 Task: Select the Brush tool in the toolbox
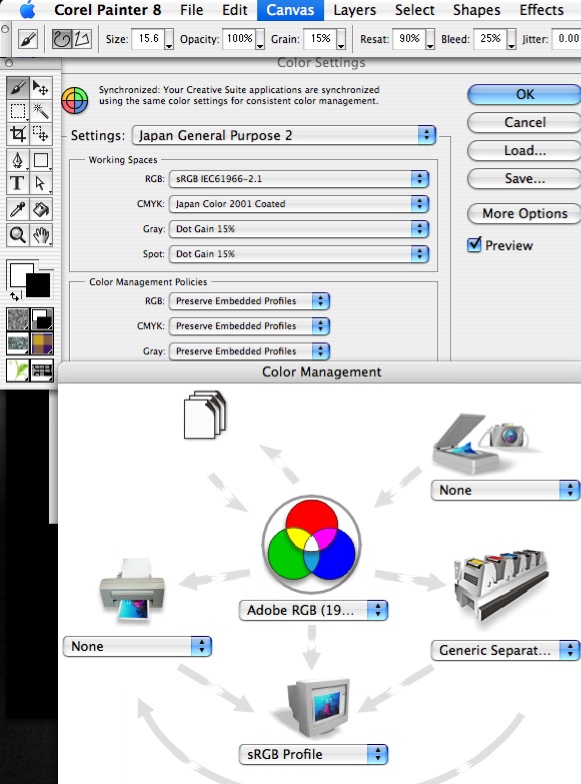pos(18,88)
